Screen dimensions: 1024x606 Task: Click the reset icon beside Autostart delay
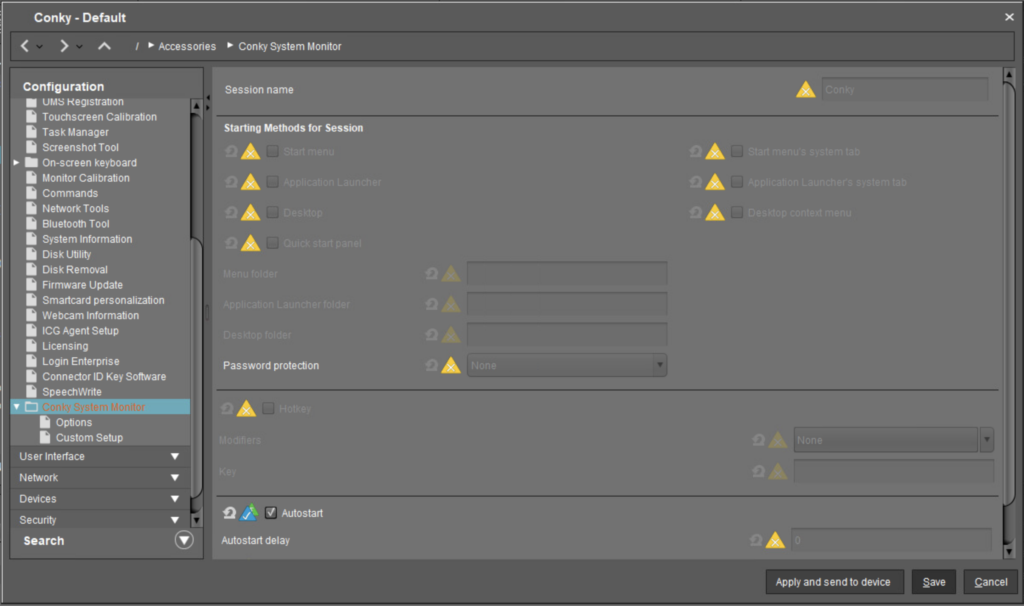point(756,540)
